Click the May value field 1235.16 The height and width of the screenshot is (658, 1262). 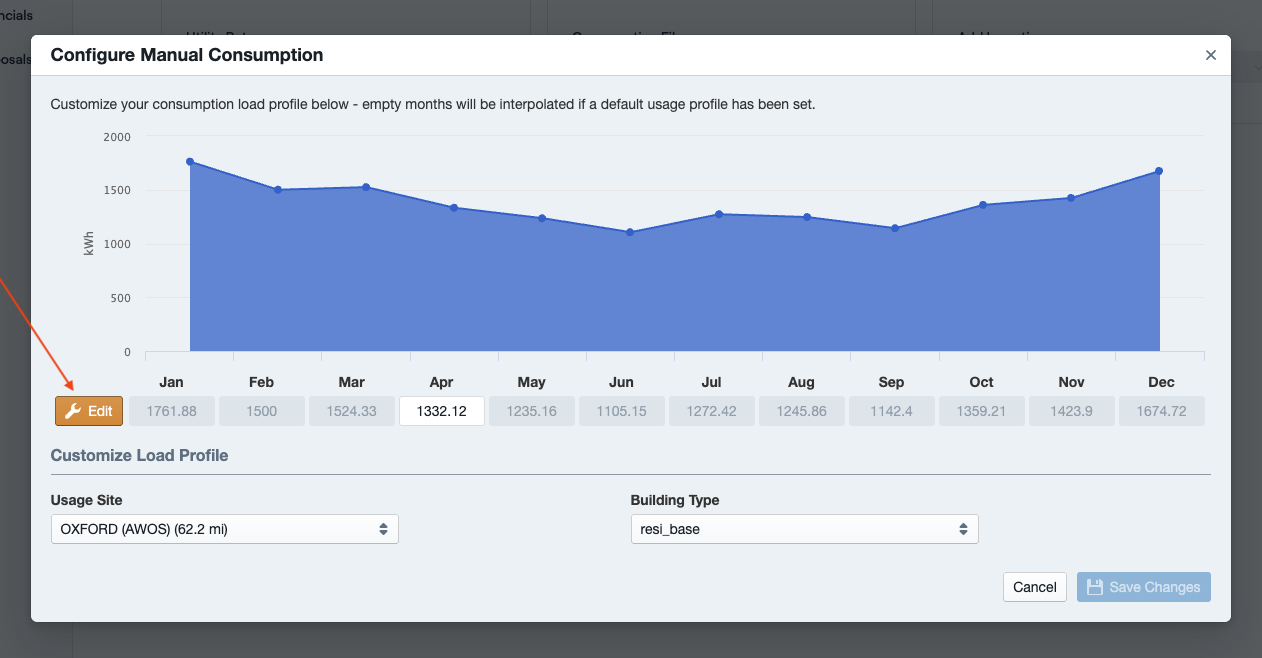(x=532, y=411)
